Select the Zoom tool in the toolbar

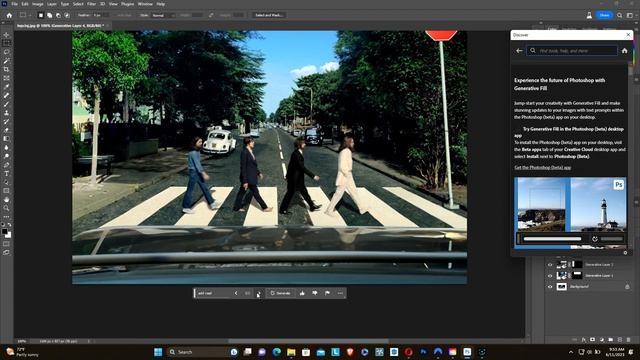point(6,208)
